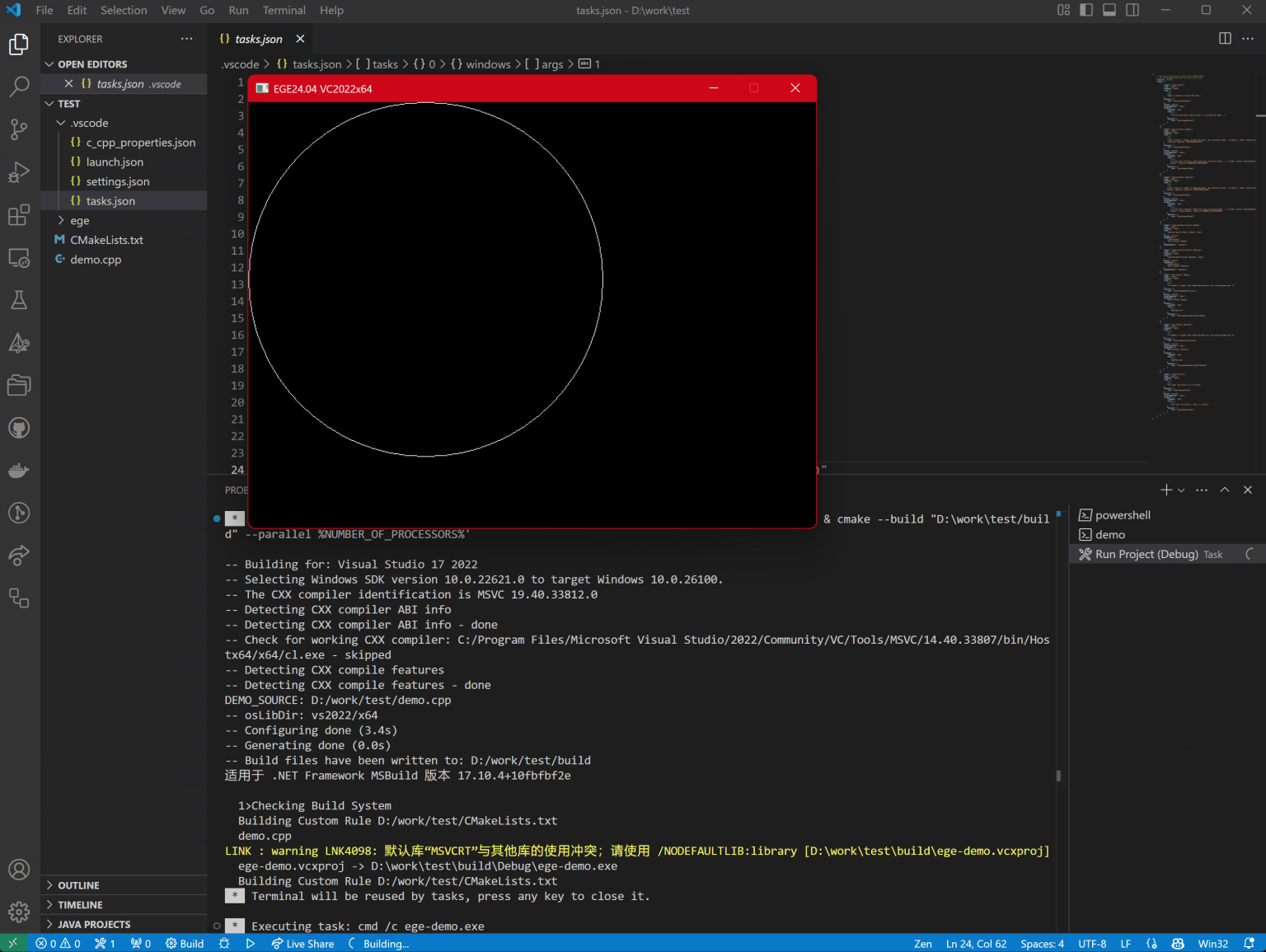Open the GitHub view in activity bar
This screenshot has width=1266, height=952.
coord(18,427)
